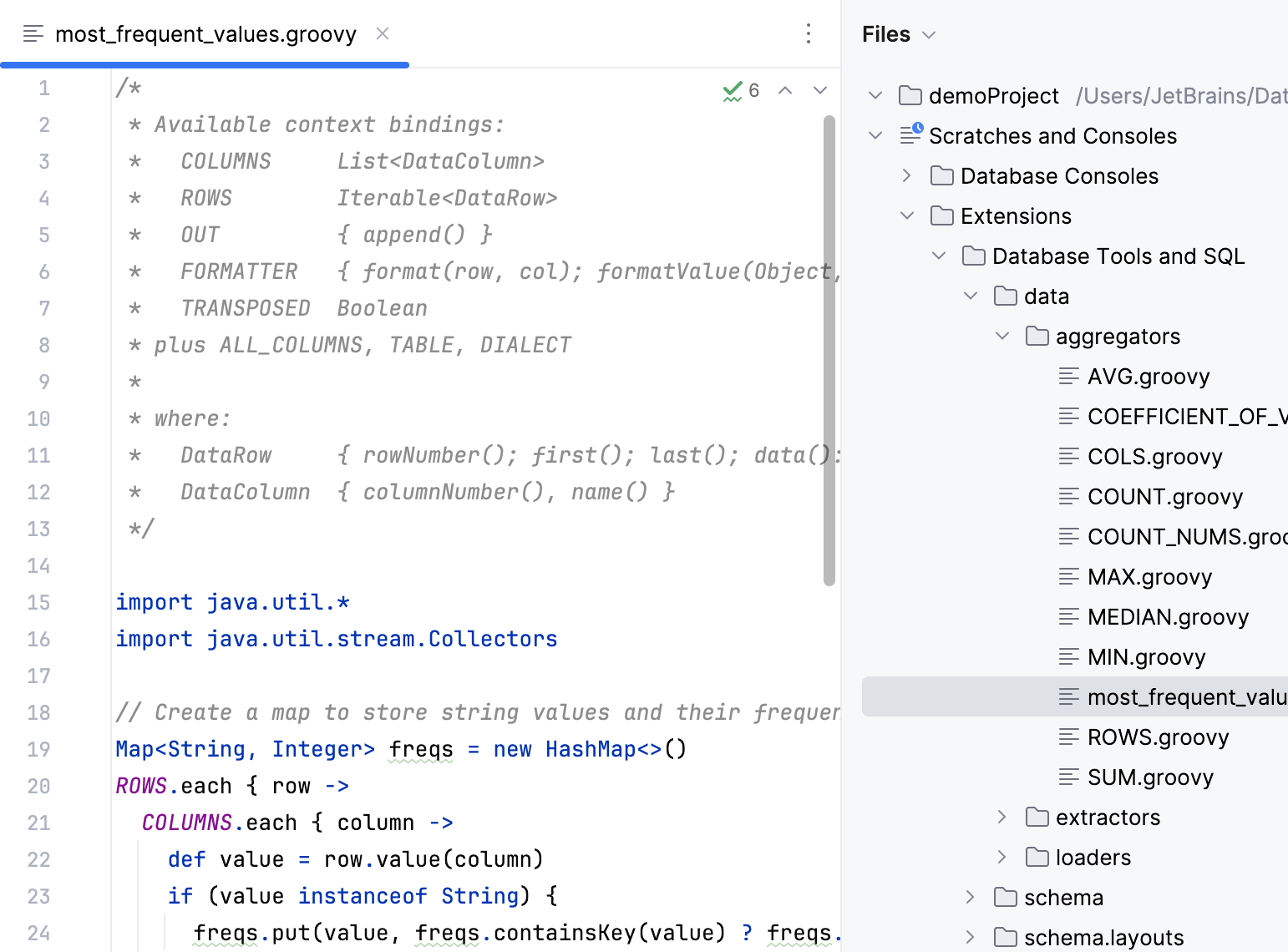Click the demoProject folder icon
The width and height of the screenshot is (1288, 952).
point(910,95)
